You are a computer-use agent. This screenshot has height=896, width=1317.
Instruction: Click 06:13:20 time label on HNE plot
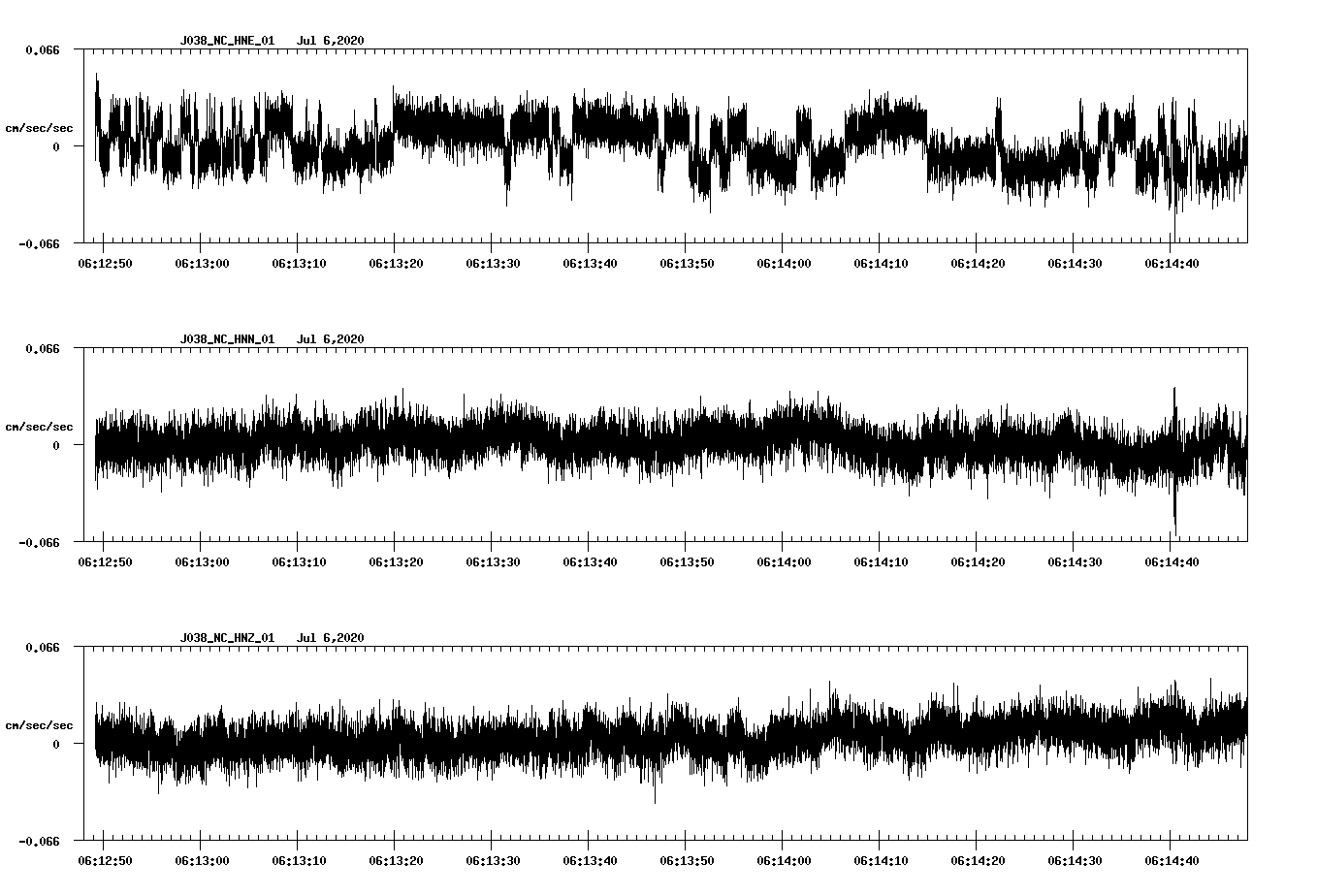[395, 263]
